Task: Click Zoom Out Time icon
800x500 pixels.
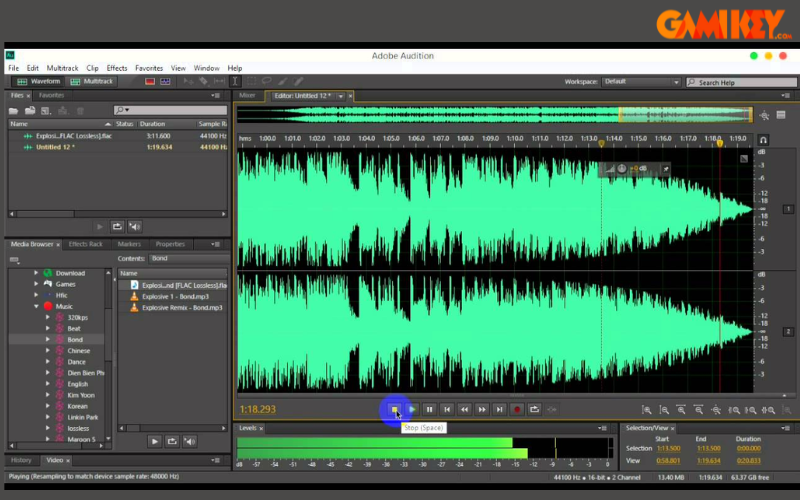Action: (698, 410)
